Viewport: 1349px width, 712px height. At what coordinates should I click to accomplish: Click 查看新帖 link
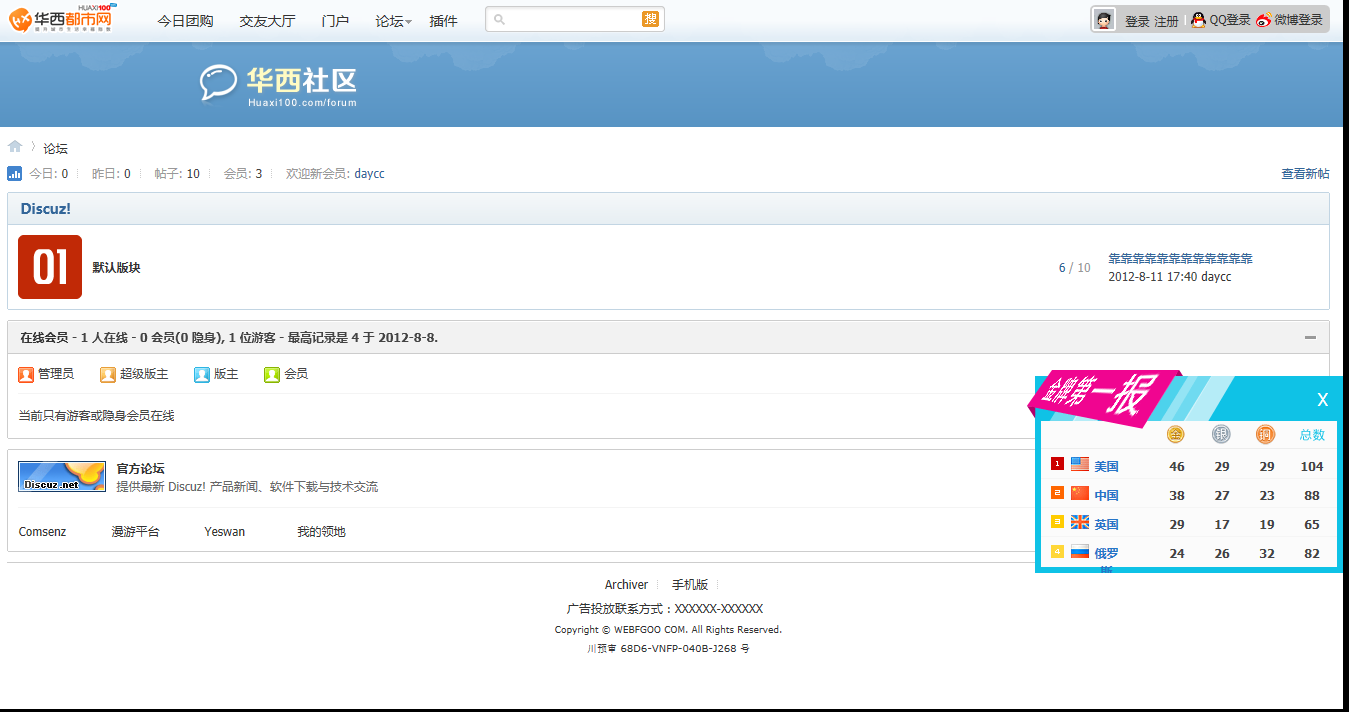coord(1306,174)
